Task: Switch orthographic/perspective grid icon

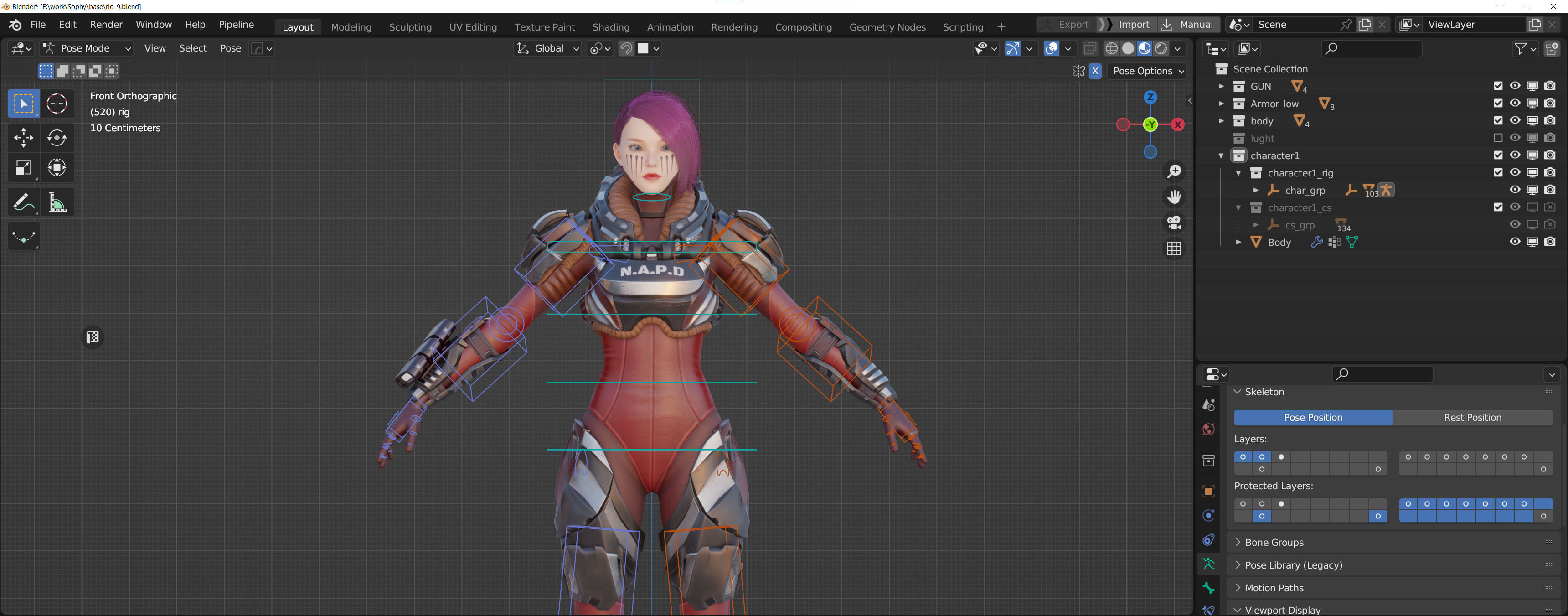Action: coord(1174,248)
